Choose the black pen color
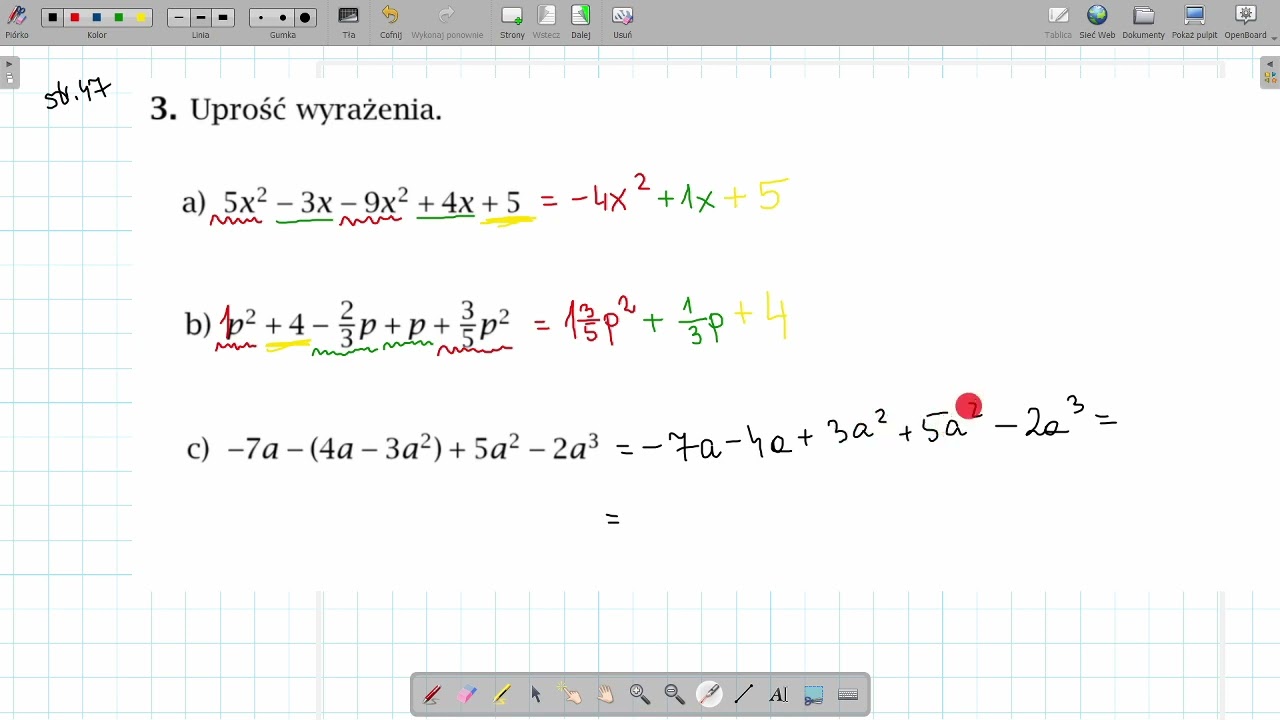 coord(53,18)
